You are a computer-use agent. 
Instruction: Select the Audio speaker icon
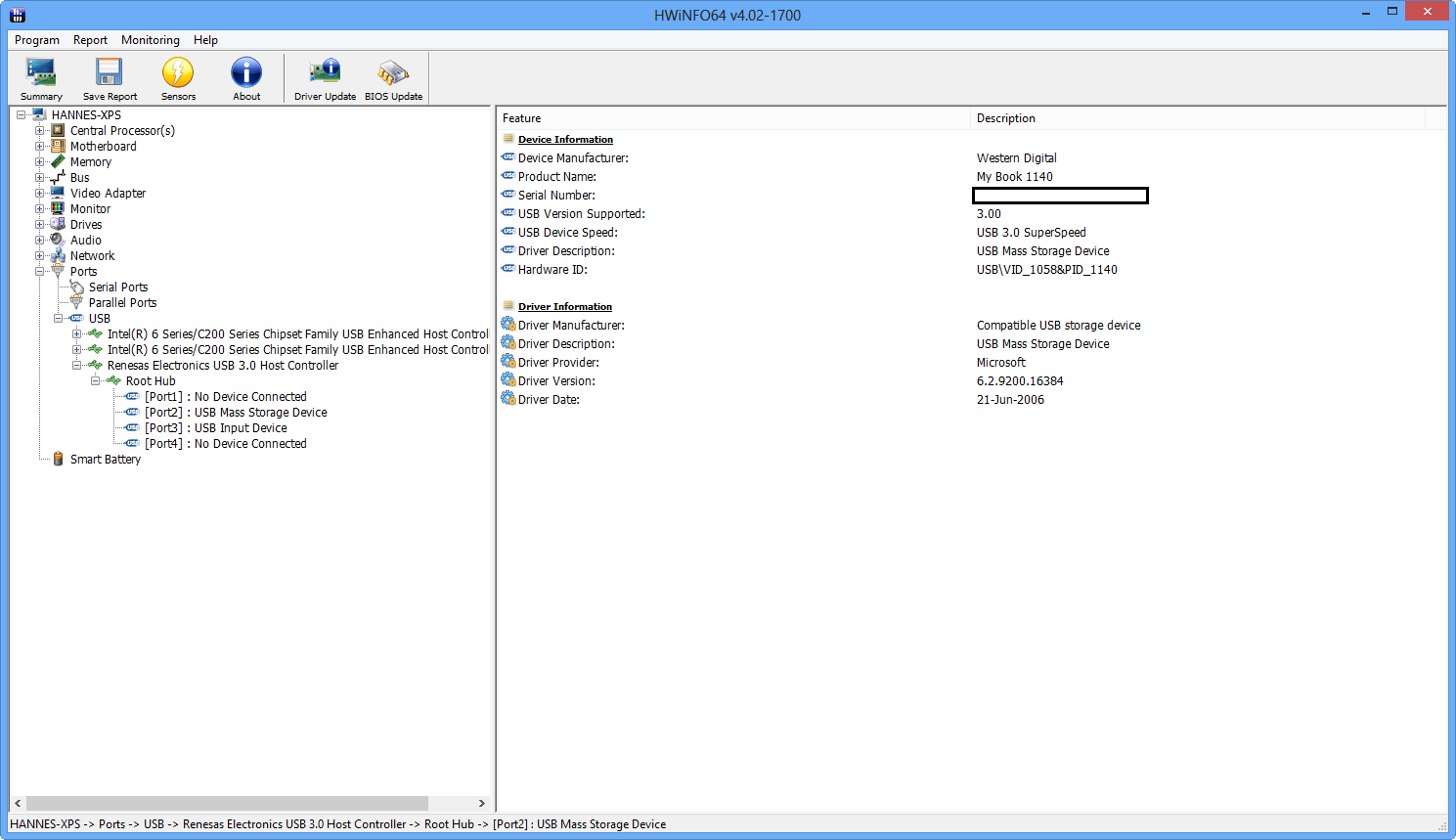[x=58, y=240]
